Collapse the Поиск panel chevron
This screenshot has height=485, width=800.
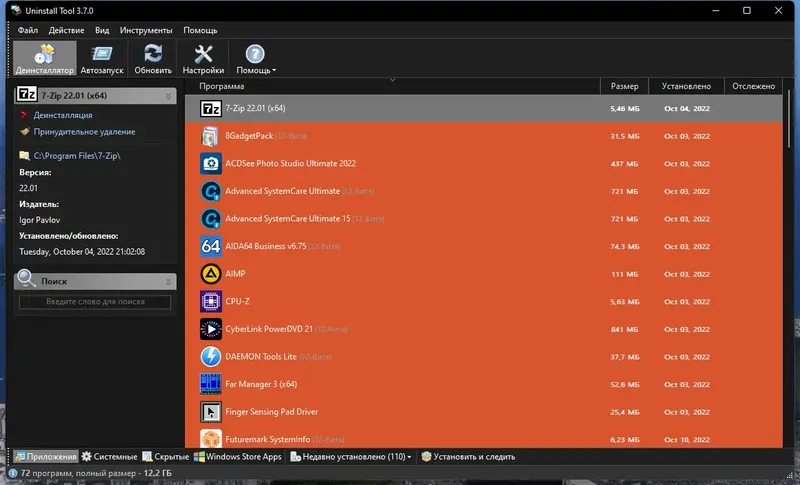(x=168, y=281)
